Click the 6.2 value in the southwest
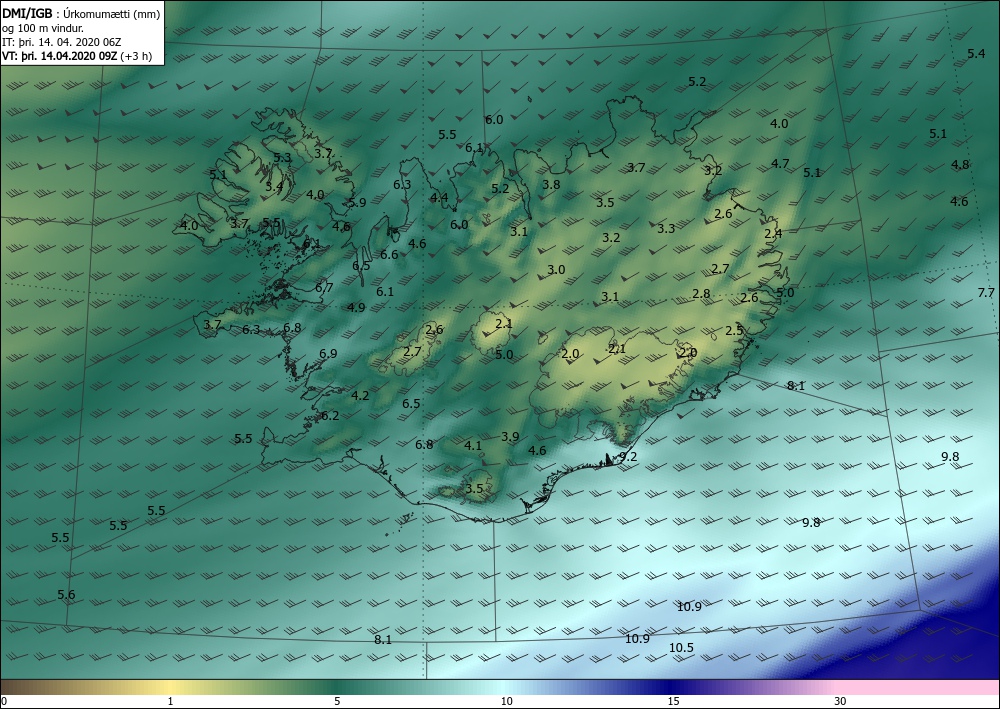Viewport: 1000px width, 709px height. [x=330, y=416]
